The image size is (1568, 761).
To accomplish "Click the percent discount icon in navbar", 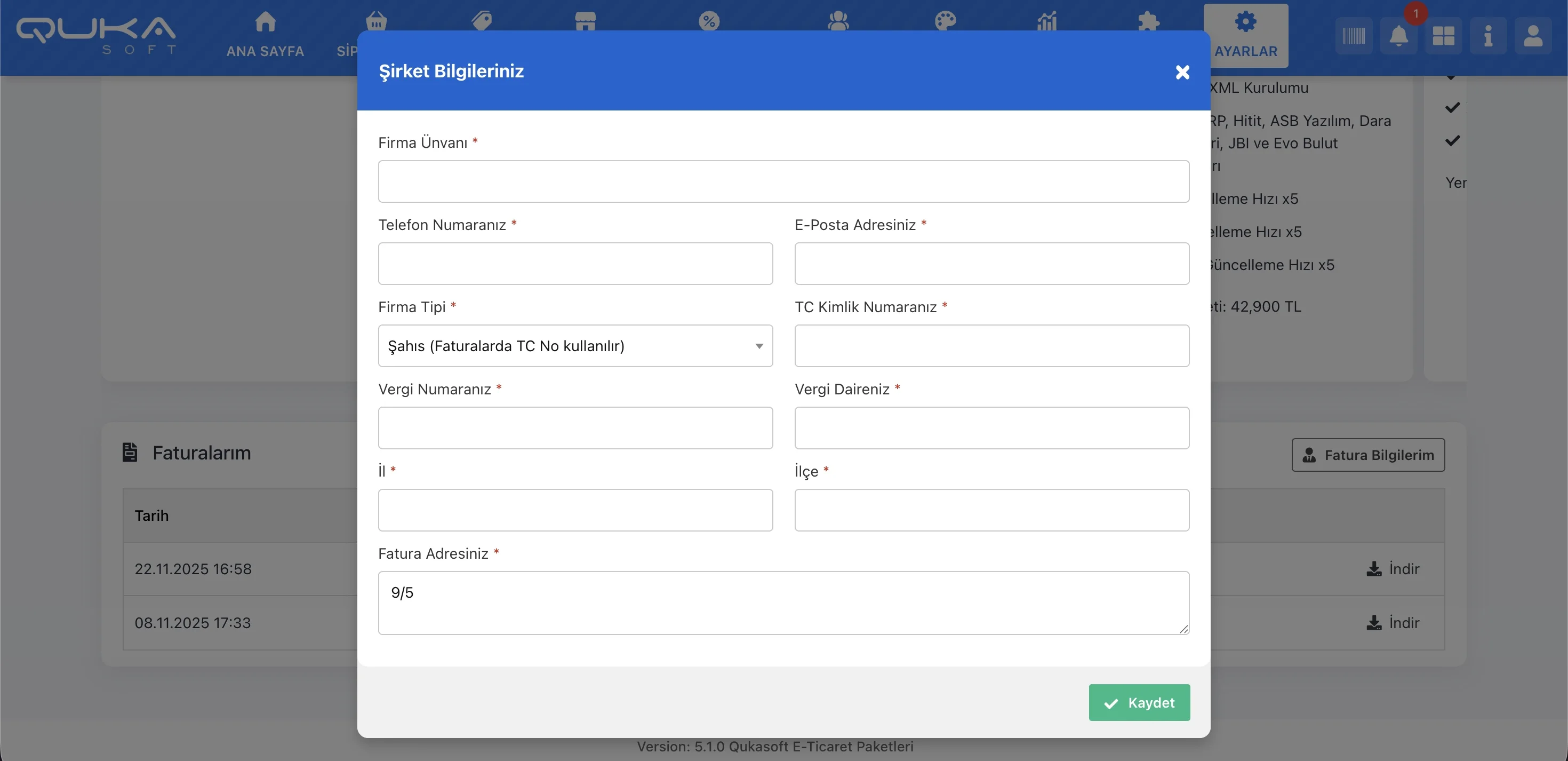I will point(709,21).
